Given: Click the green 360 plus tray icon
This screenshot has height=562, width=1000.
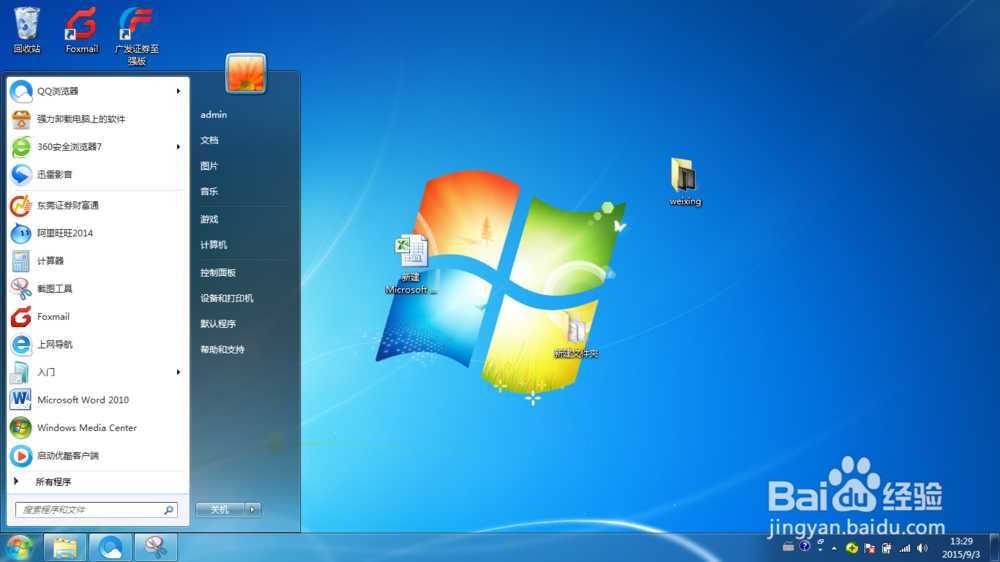Looking at the screenshot, I should coord(851,548).
